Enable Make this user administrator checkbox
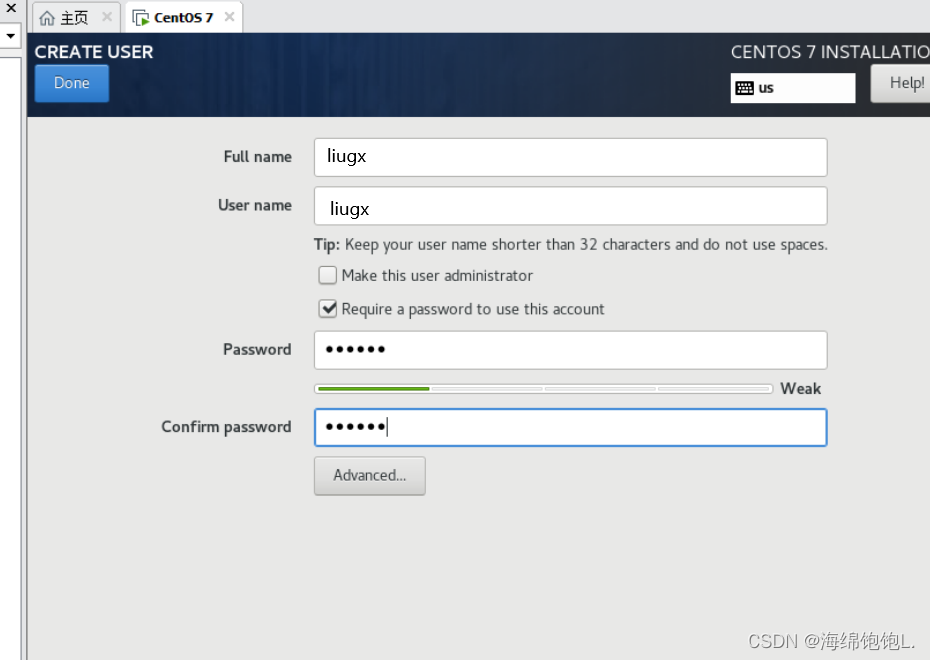The image size is (930, 660). [x=327, y=275]
